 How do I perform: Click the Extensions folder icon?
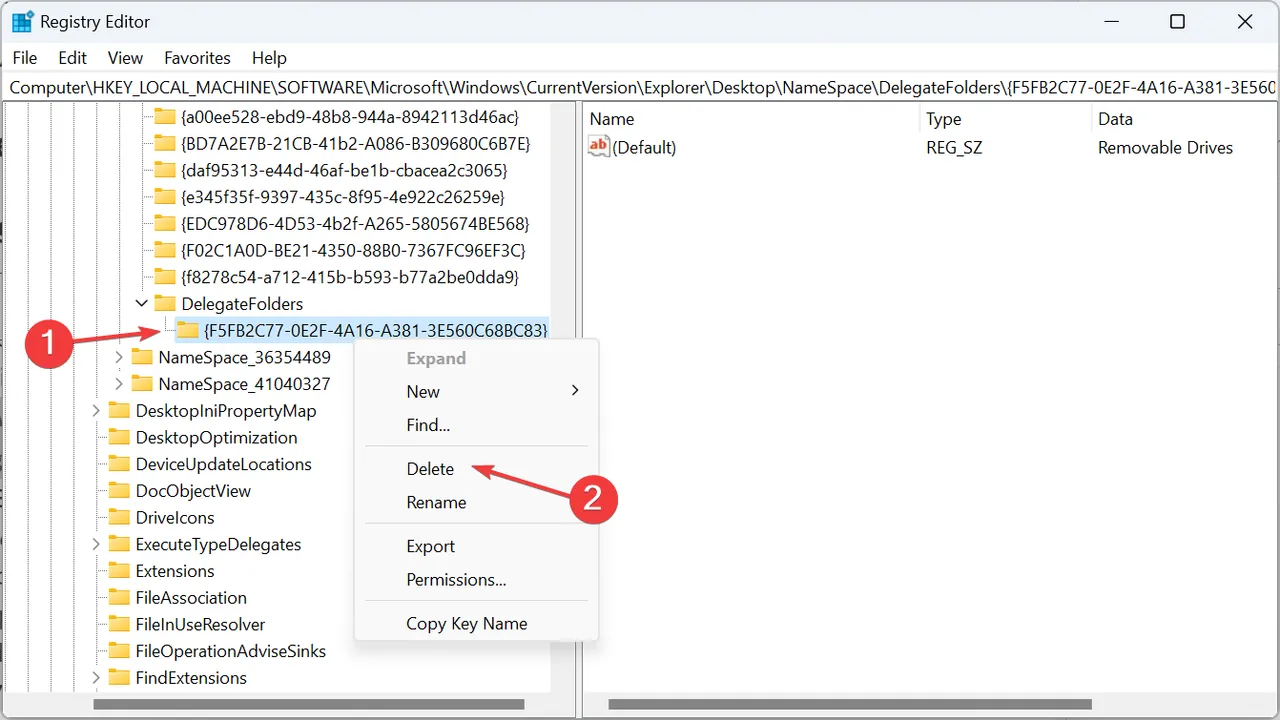point(119,571)
